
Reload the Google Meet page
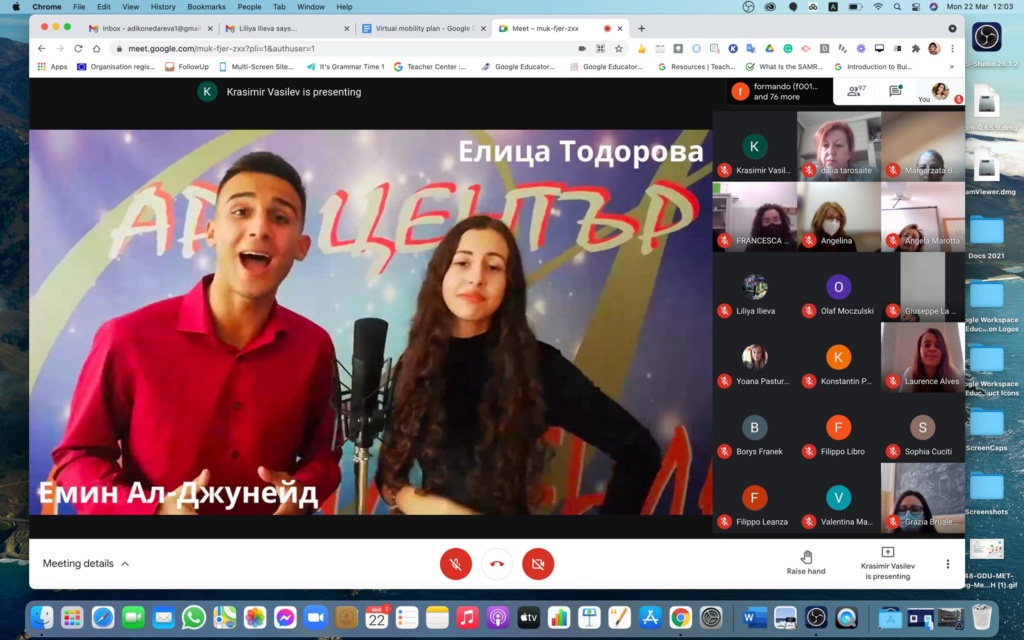[78, 48]
